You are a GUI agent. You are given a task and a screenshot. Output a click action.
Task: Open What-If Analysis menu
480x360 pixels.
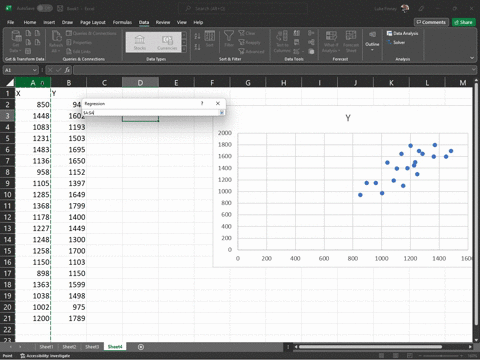tap(331, 41)
